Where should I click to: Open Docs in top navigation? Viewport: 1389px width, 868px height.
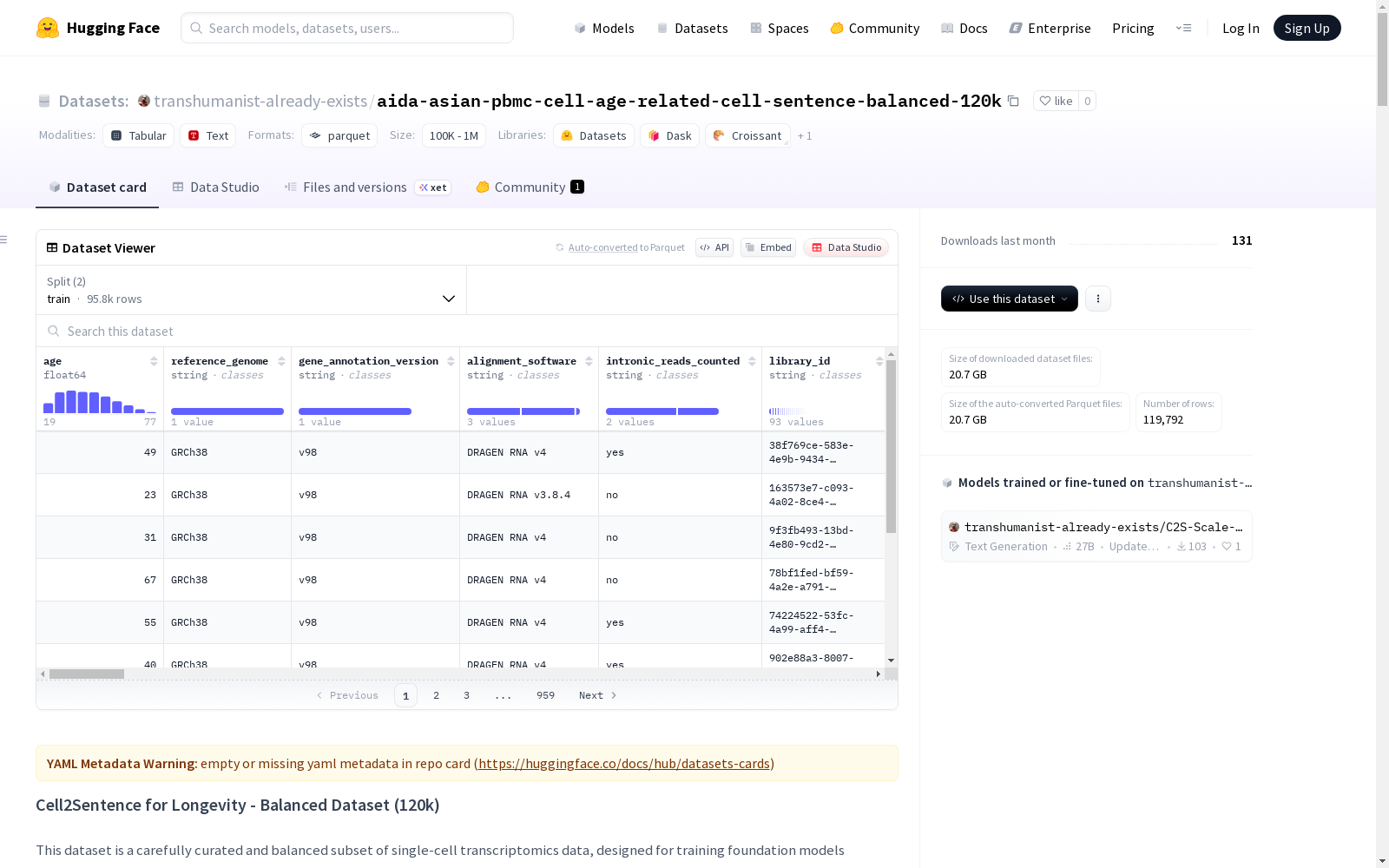coord(964,28)
